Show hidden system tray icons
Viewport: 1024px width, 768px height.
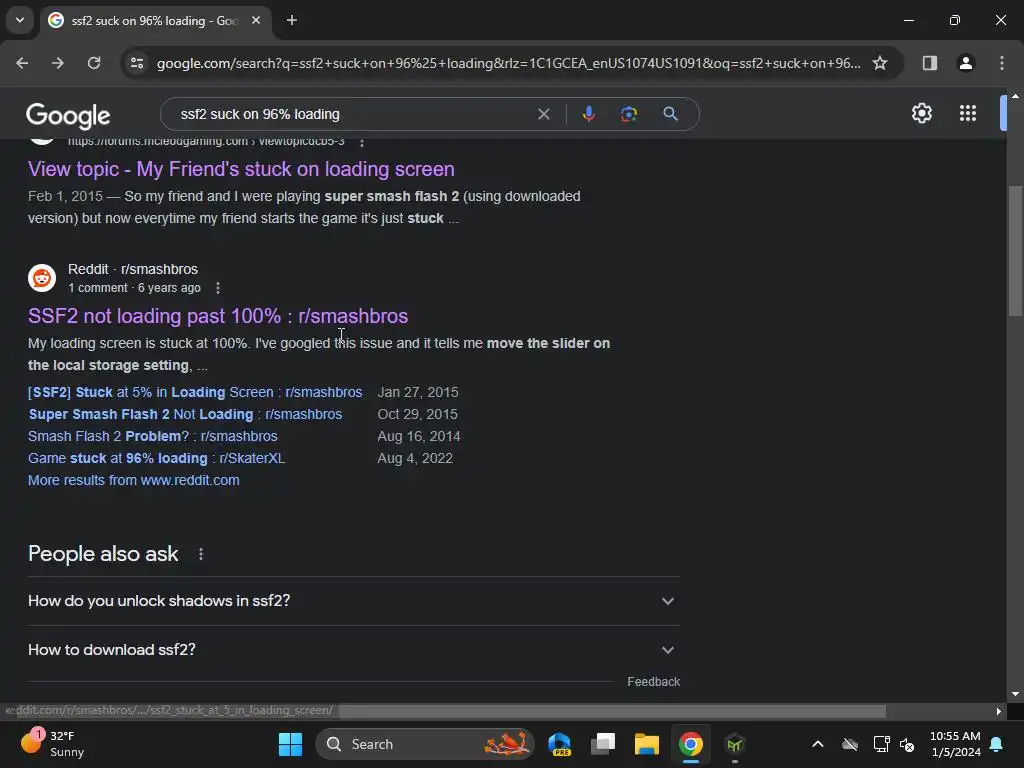[817, 744]
